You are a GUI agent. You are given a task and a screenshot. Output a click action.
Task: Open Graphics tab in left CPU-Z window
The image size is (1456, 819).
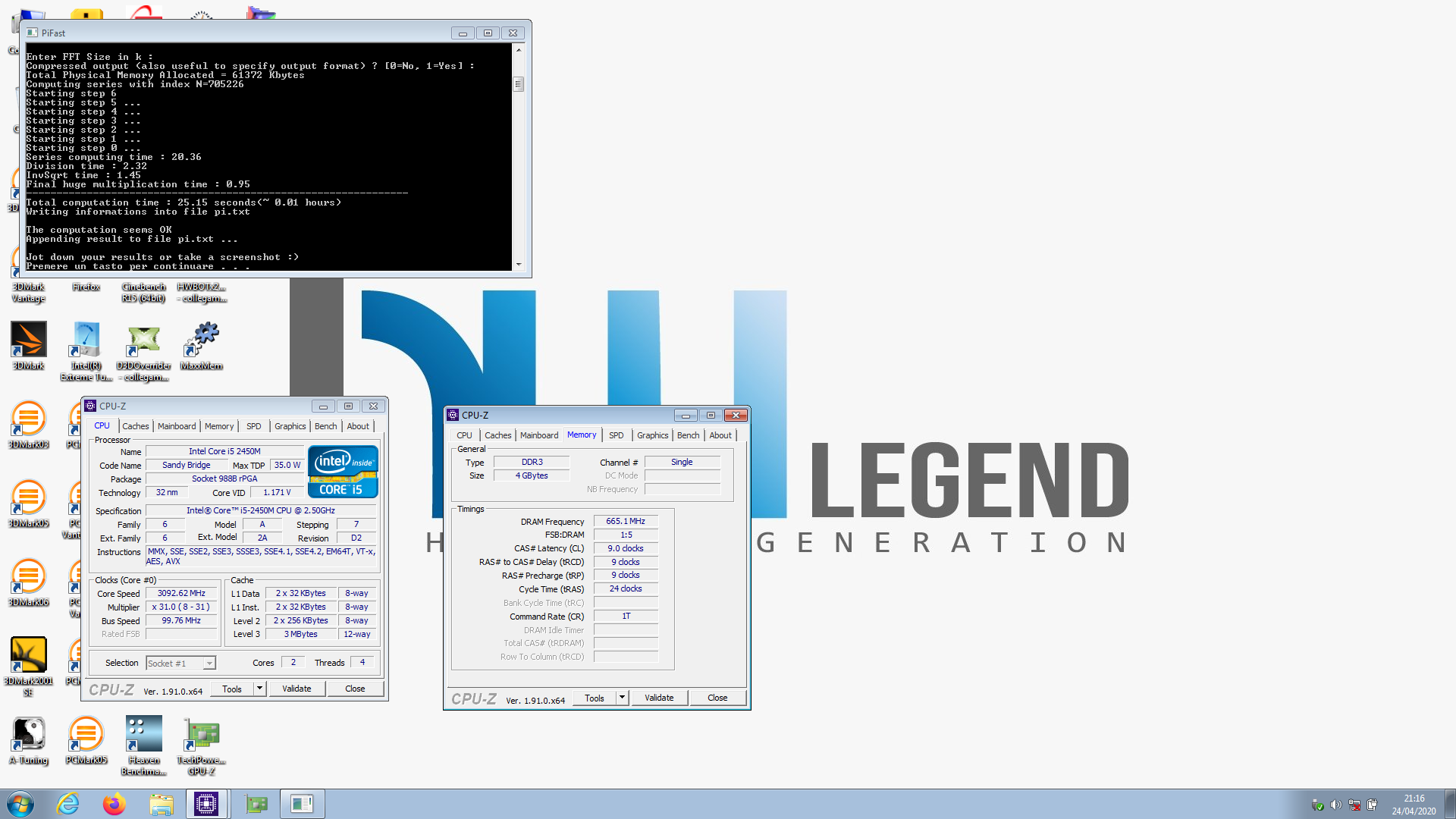[290, 426]
